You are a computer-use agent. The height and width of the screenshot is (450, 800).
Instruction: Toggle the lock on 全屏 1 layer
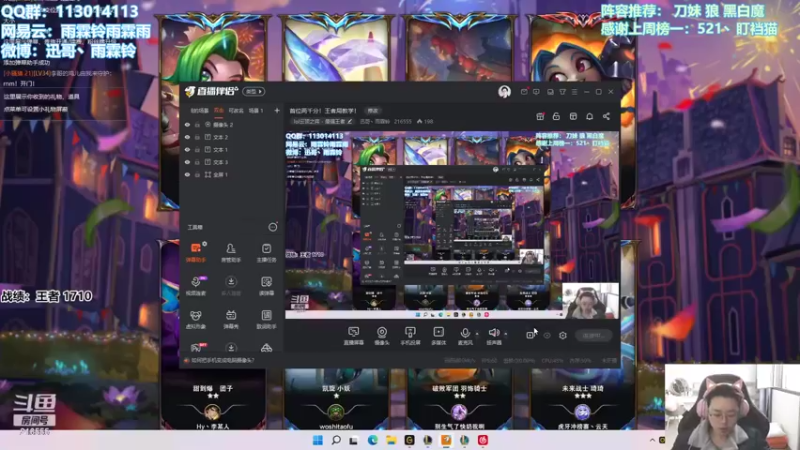(x=197, y=174)
